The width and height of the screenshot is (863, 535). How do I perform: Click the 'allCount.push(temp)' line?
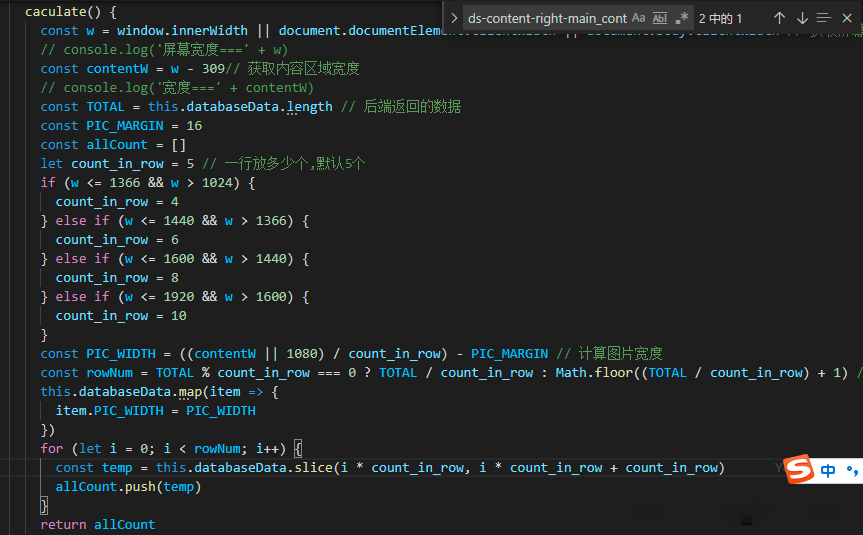[x=129, y=487]
